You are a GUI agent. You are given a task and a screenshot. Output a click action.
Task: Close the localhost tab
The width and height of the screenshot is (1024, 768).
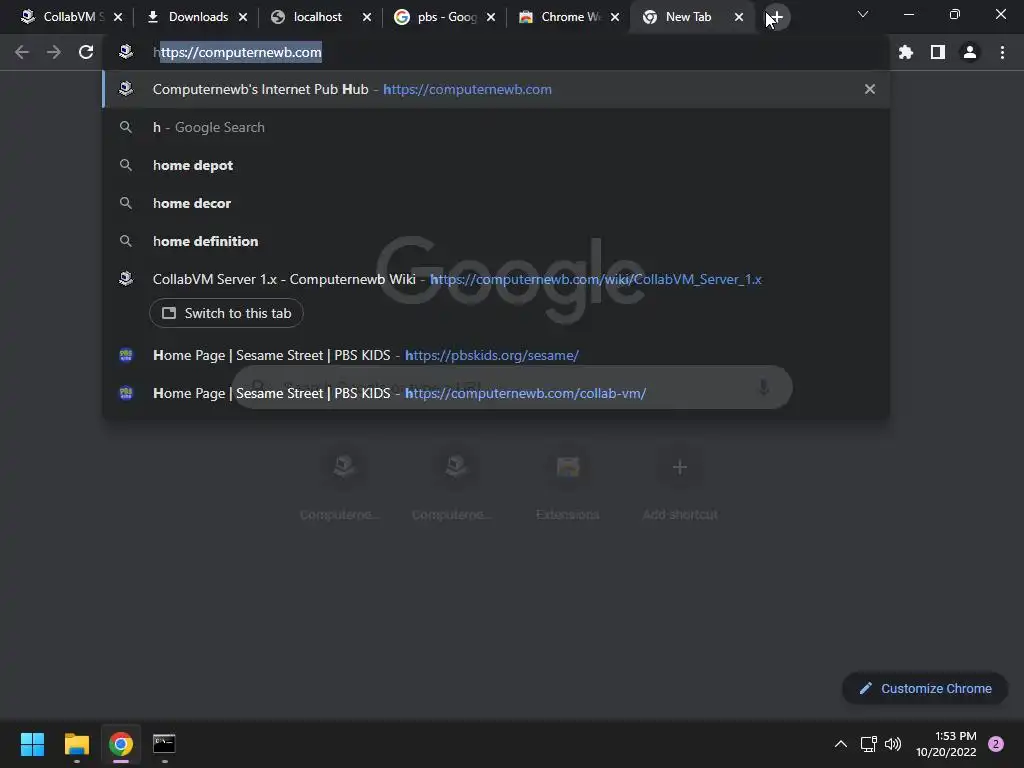coord(367,17)
